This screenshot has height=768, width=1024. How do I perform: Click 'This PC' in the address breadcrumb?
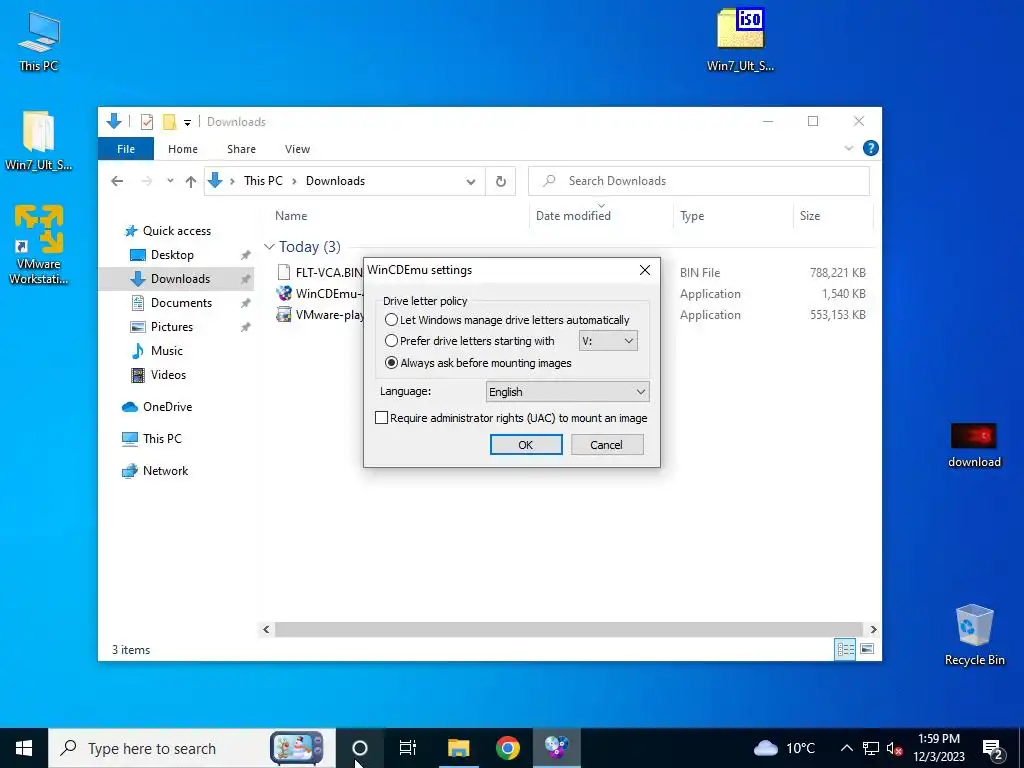[x=263, y=181]
